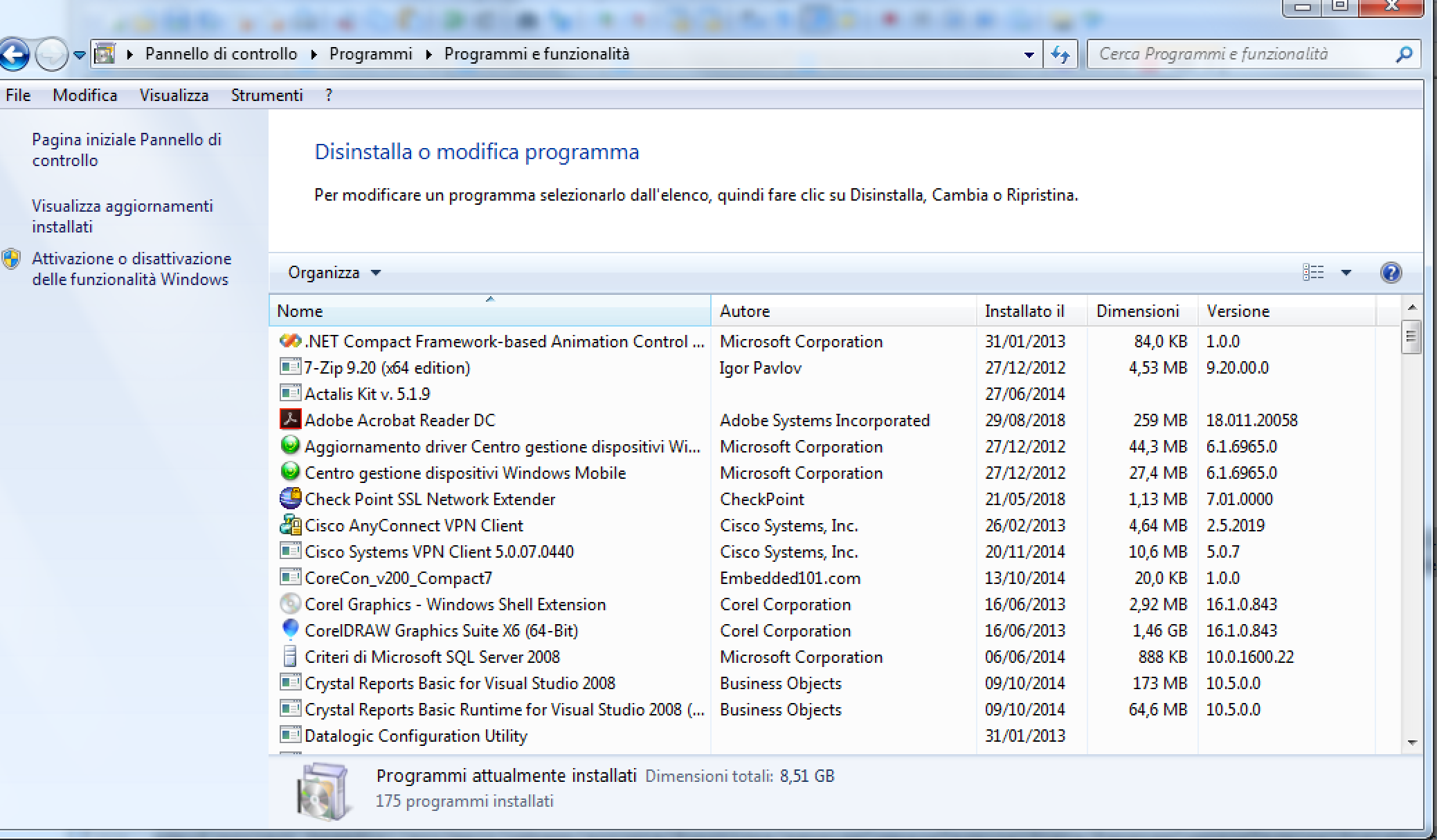This screenshot has width=1437, height=840.
Task: Open the Strumenti menu
Action: [x=266, y=95]
